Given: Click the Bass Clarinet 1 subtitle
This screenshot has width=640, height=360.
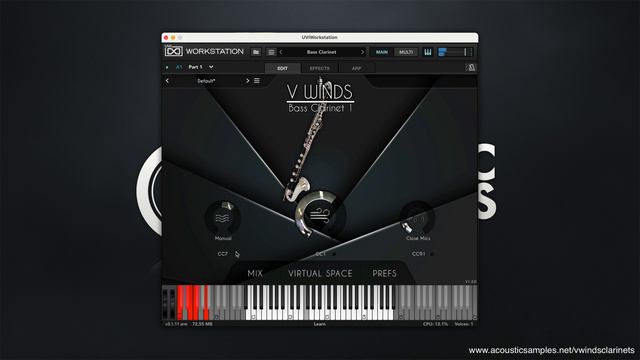Looking at the screenshot, I should (x=320, y=109).
